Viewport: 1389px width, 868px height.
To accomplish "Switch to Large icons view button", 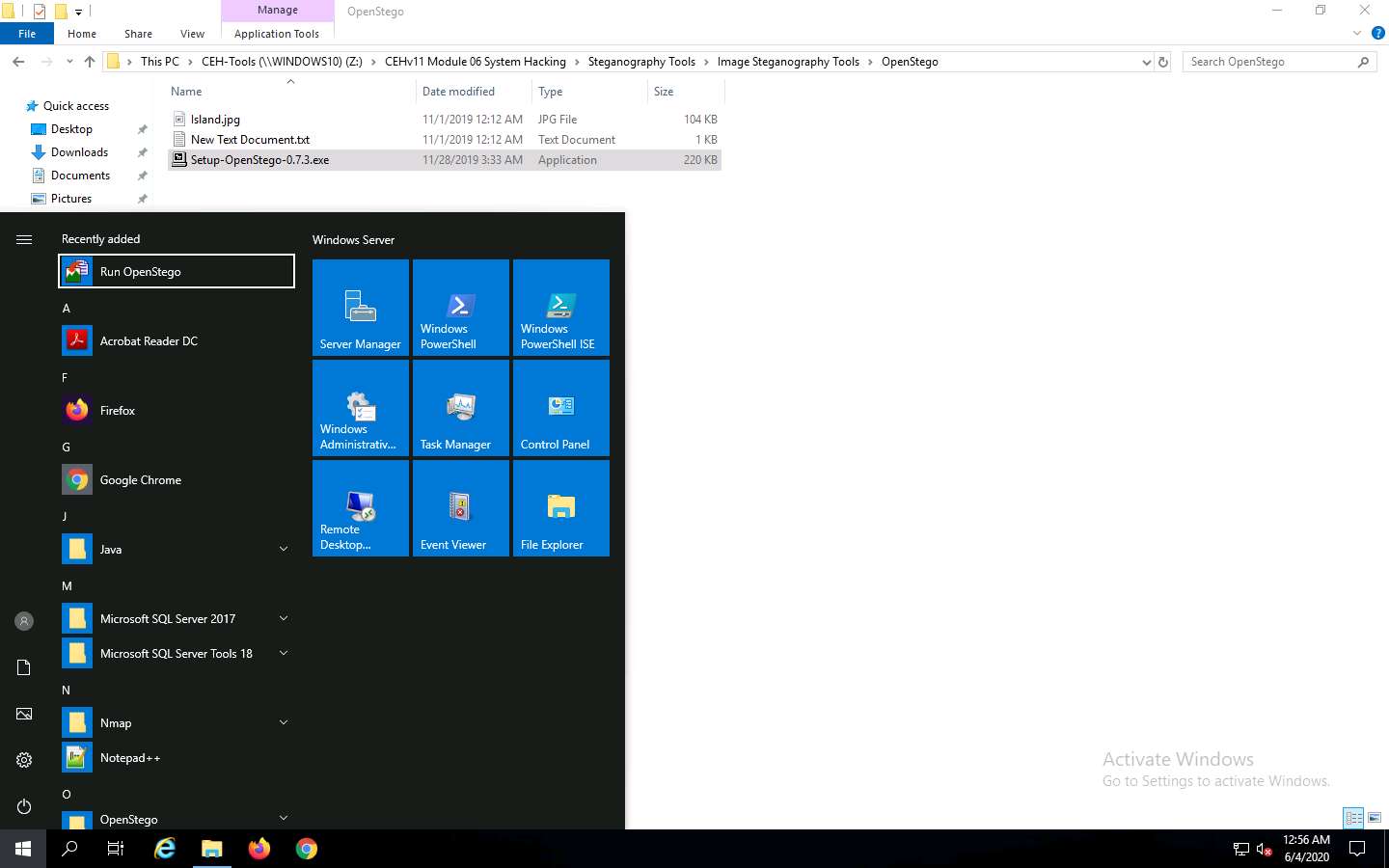I will pos(1375,818).
